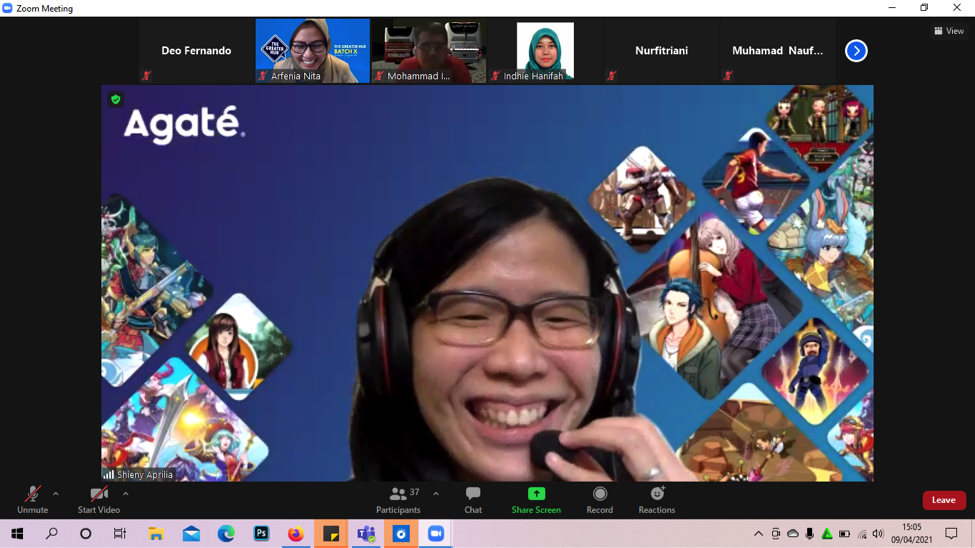Viewport: 975px width, 548px height.
Task: Open Cortana circle icon
Action: [86, 534]
